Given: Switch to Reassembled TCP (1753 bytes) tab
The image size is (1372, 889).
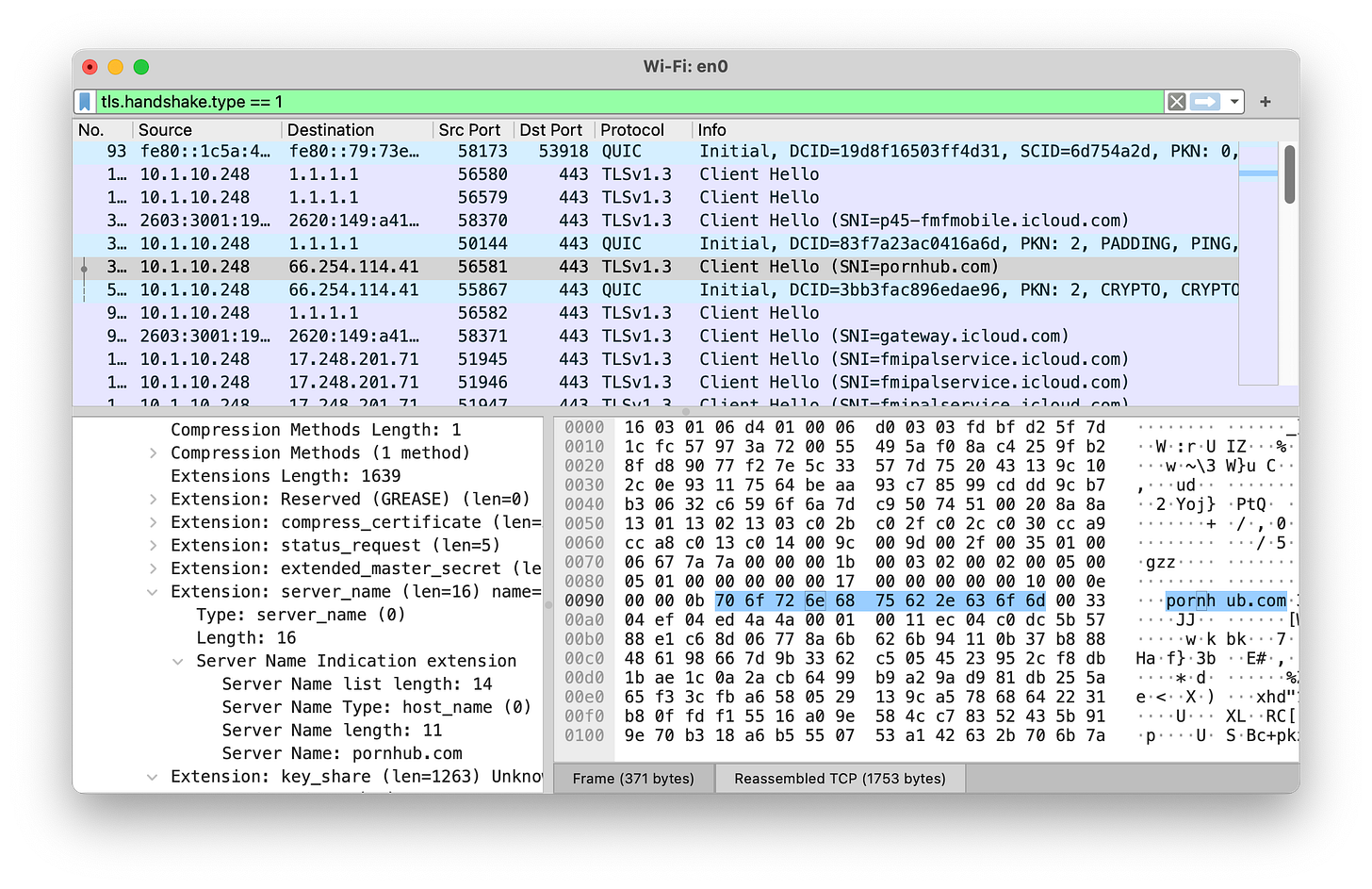Looking at the screenshot, I should 840,779.
